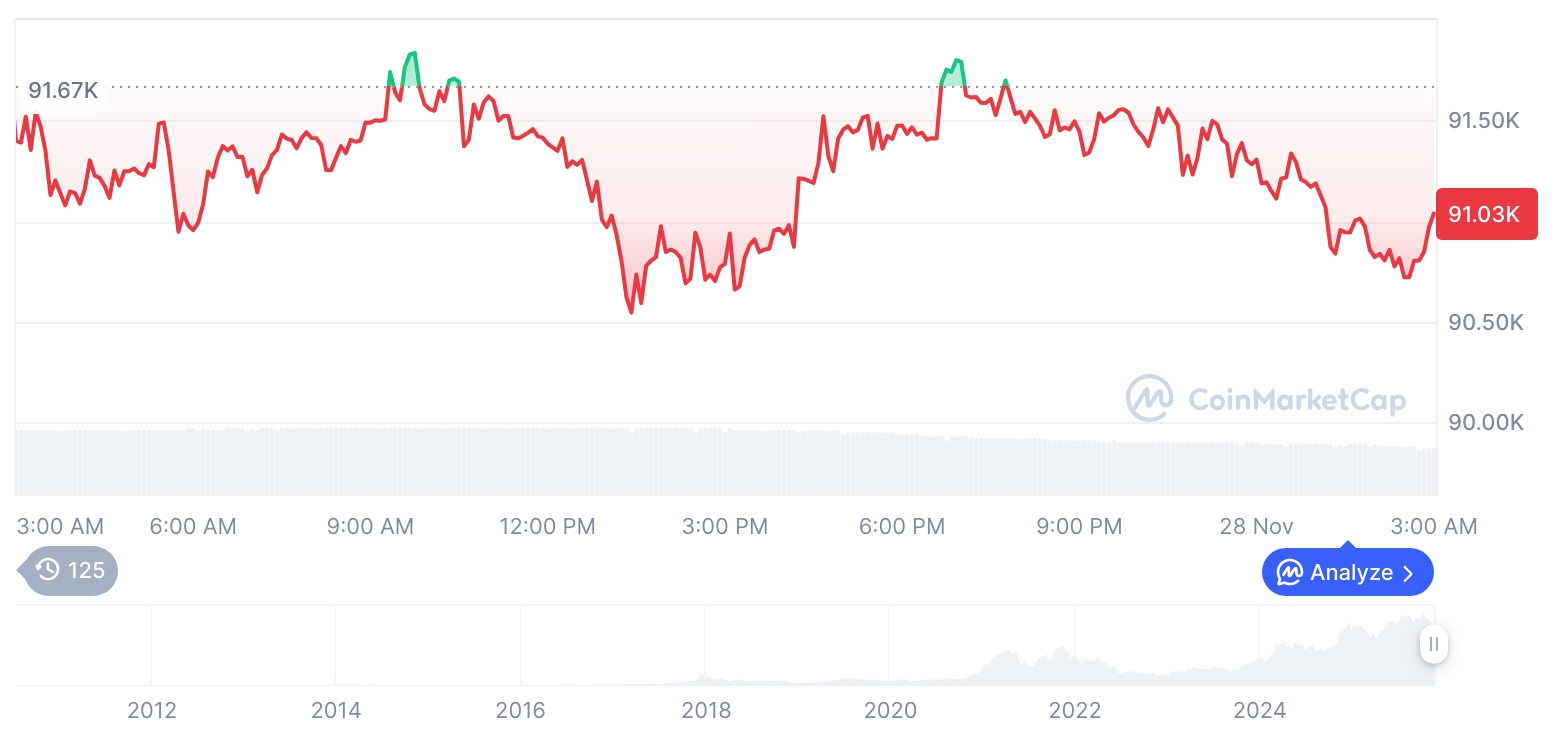Click the 90.00K price axis label
The width and height of the screenshot is (1566, 732).
coord(1485,423)
